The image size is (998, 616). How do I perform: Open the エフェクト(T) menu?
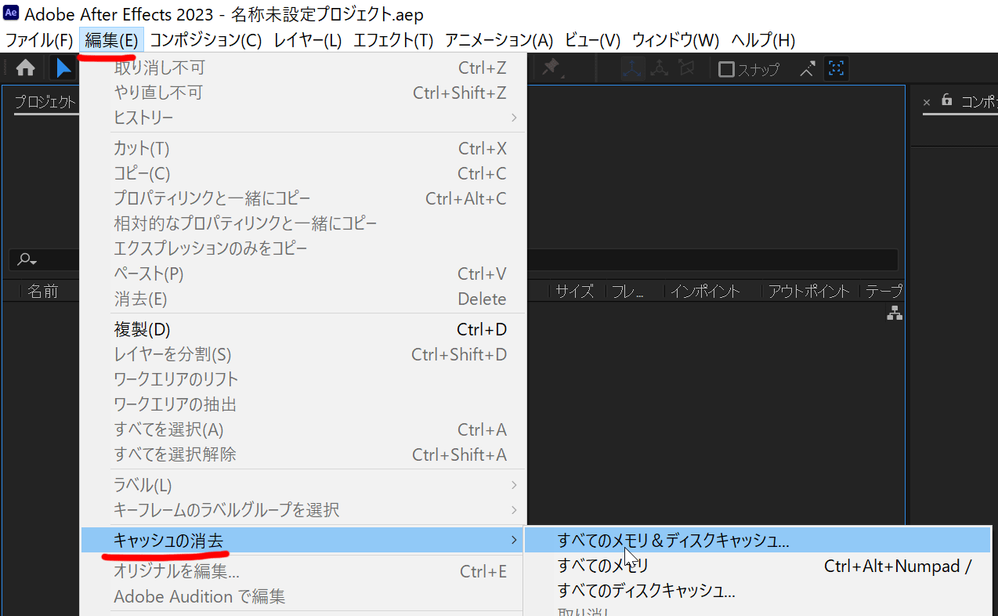pos(393,40)
